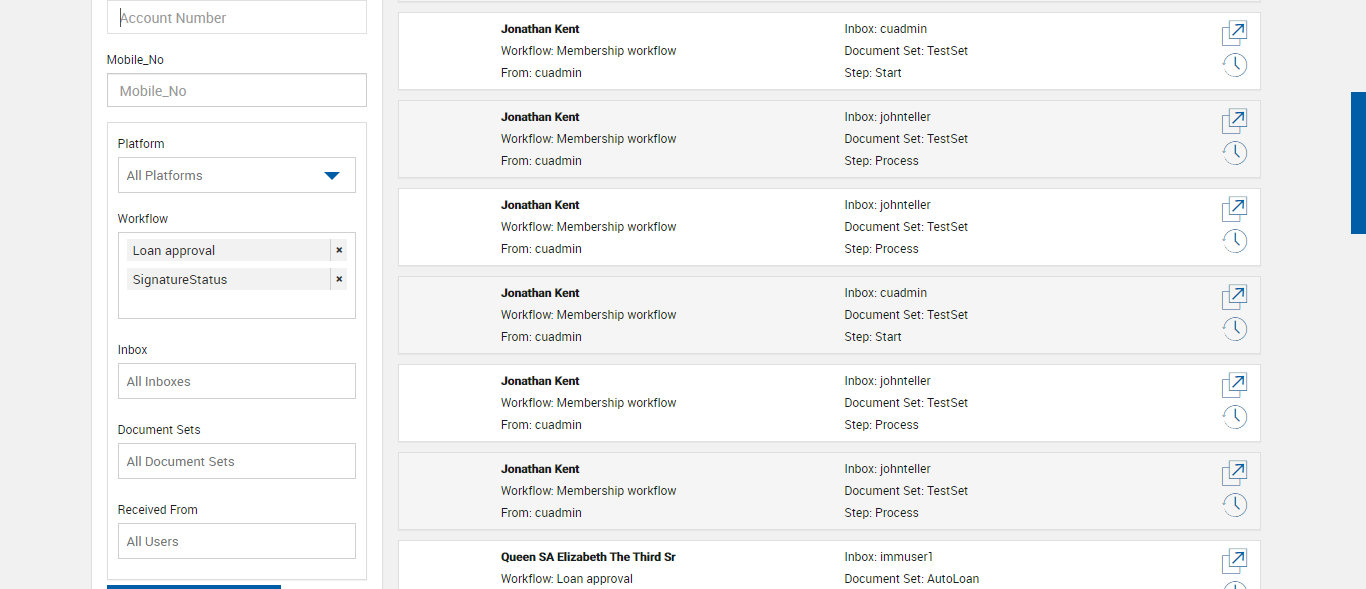
Task: Click the Mobile_No input field
Action: click(x=237, y=90)
